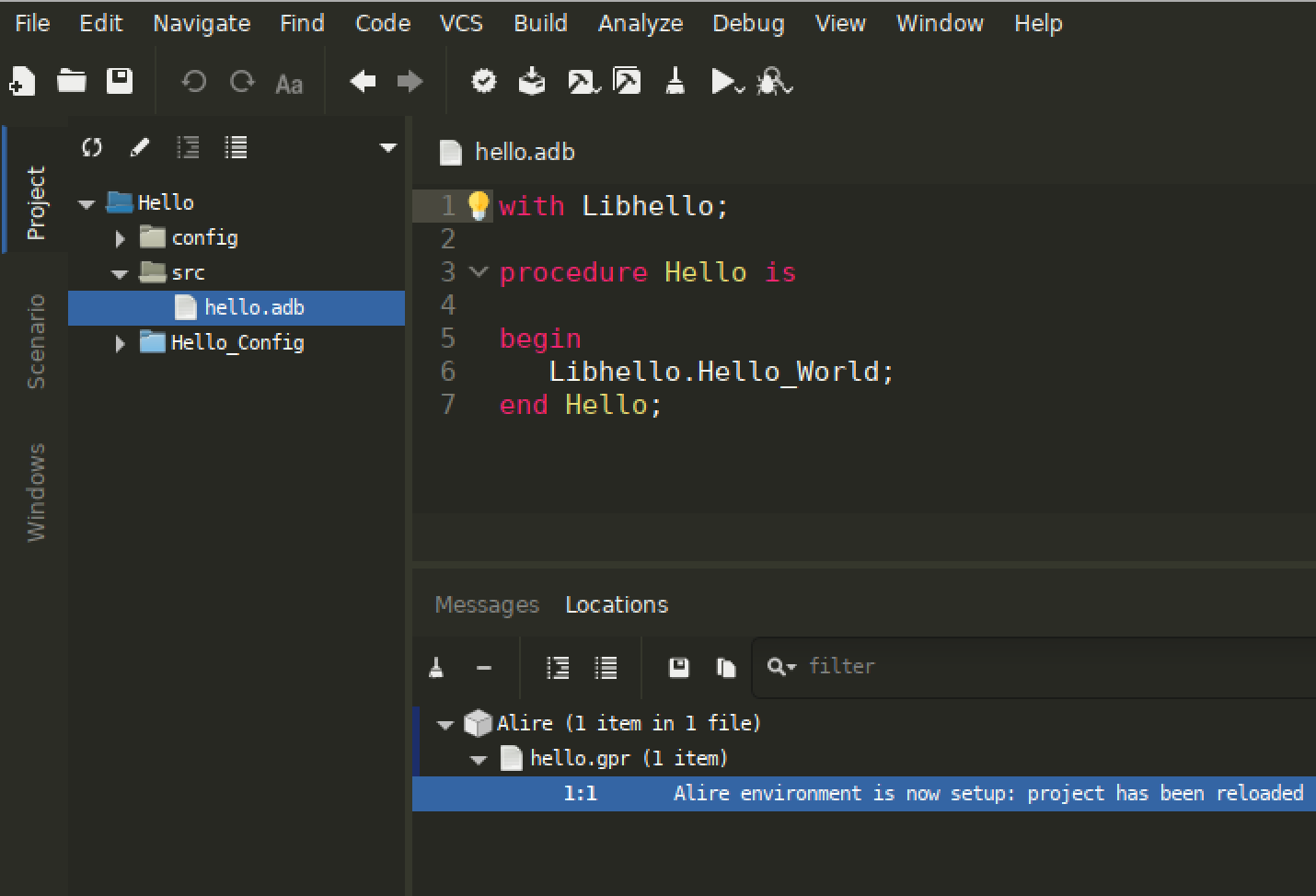Collapse the procedure Hello fold chevron

(478, 271)
